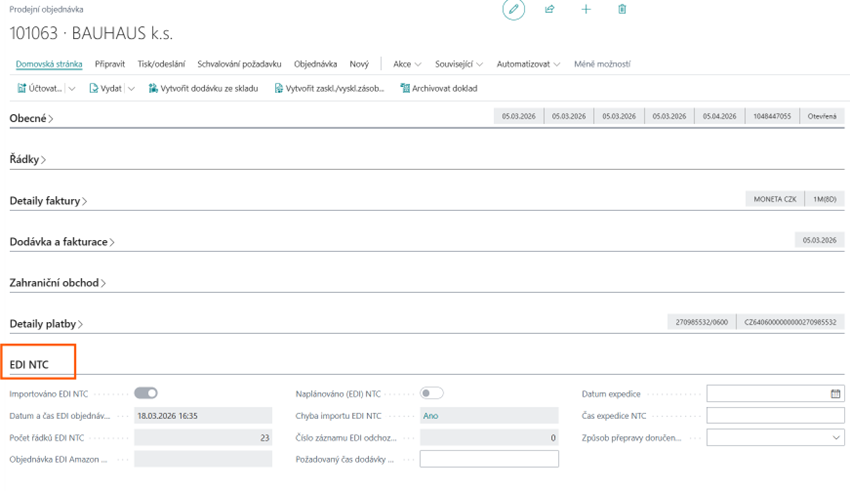Click the pencil edit icon
The height and width of the screenshot is (491, 850).
pos(513,9)
